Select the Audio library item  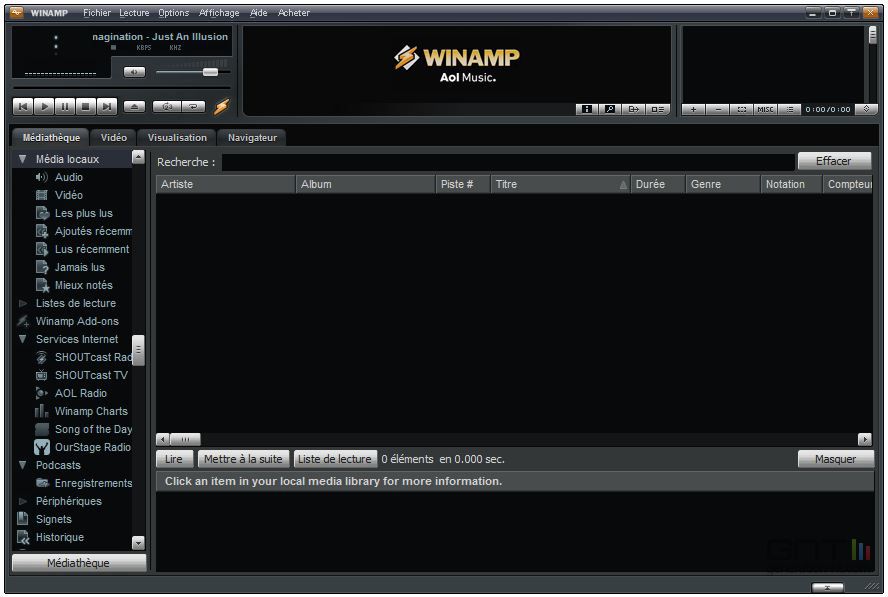69,177
